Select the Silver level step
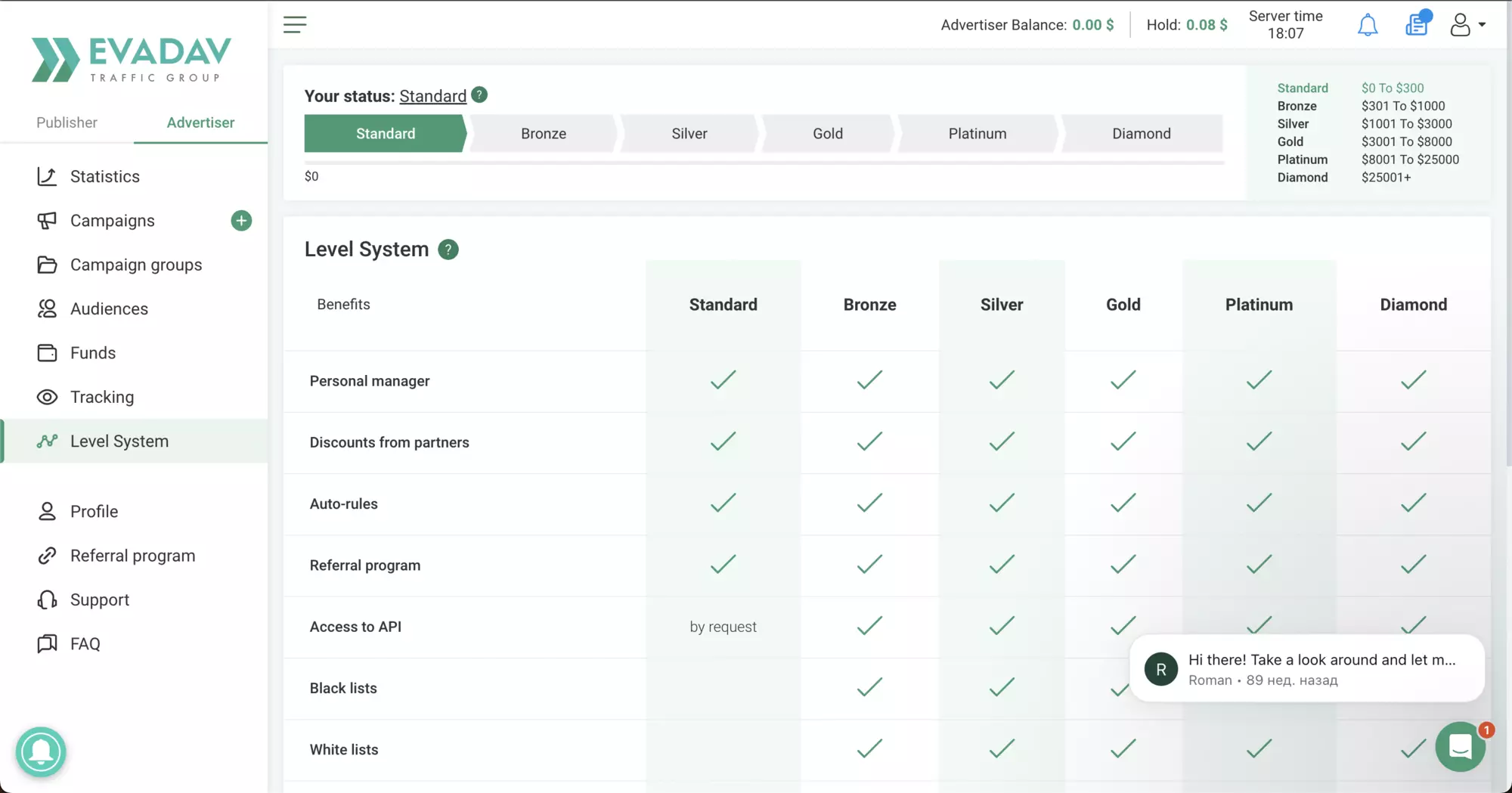 point(689,134)
